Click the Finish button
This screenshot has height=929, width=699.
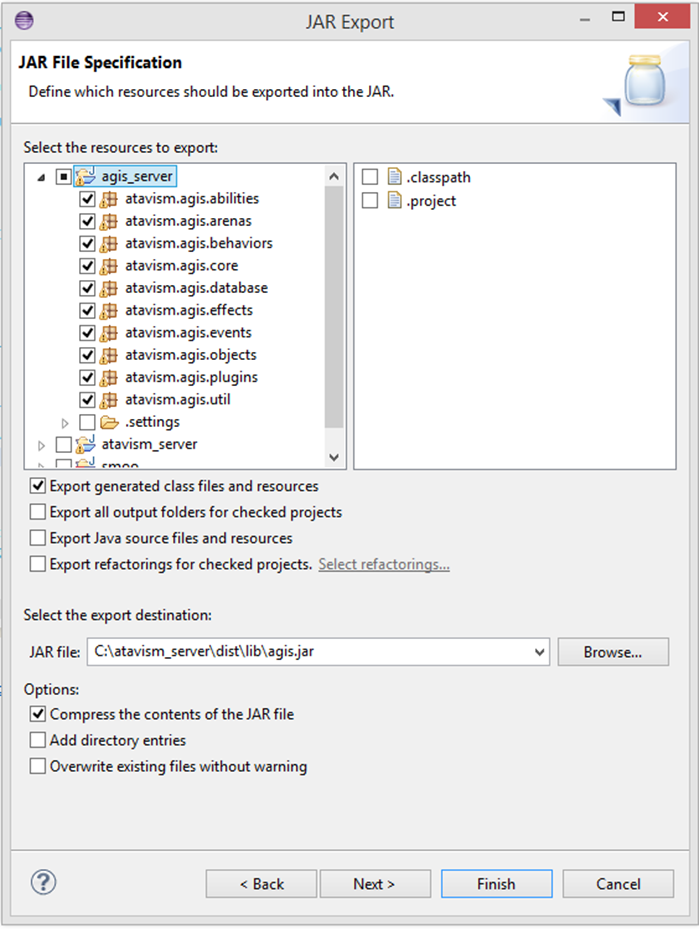click(x=496, y=884)
